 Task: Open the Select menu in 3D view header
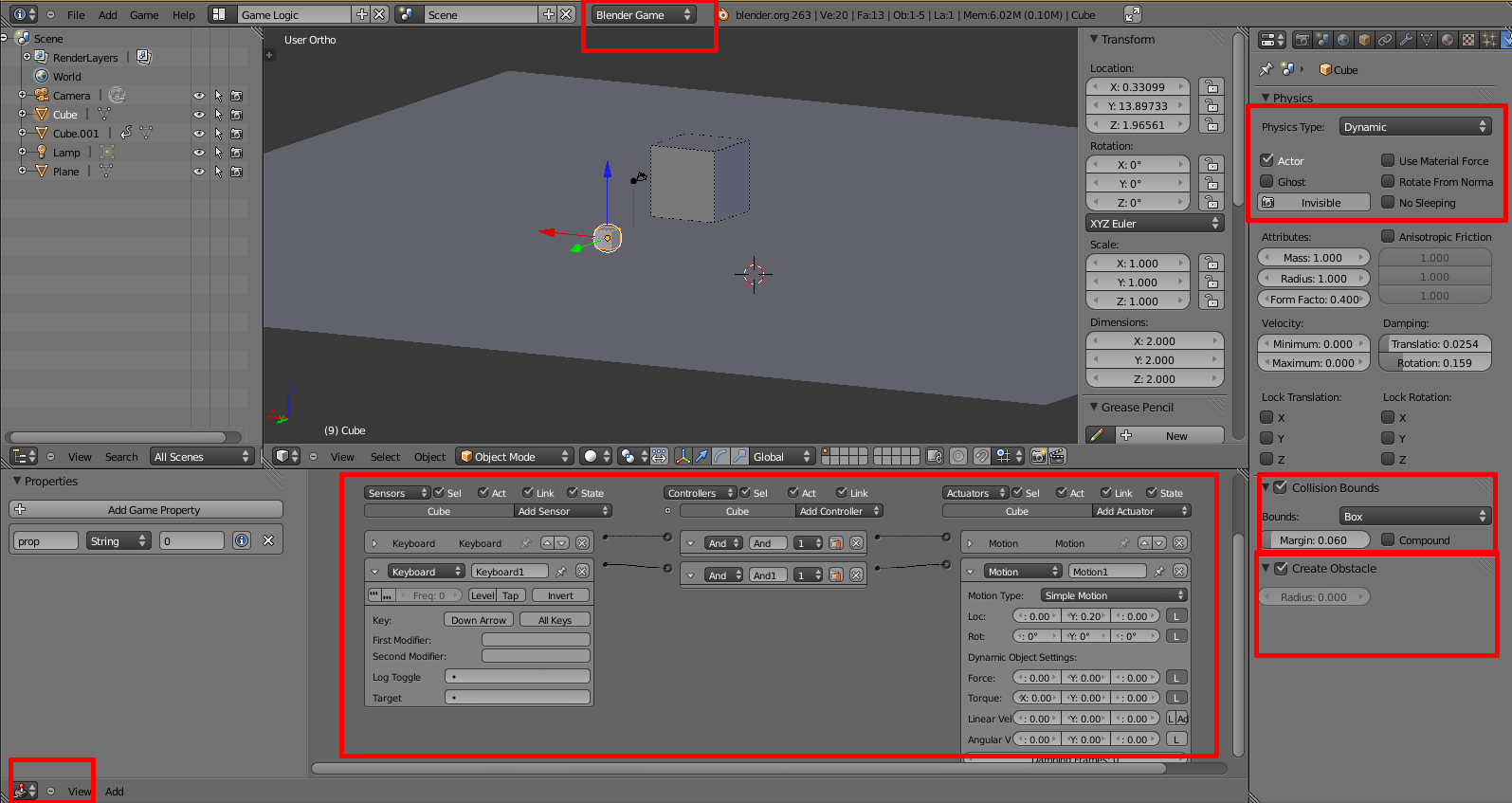point(385,456)
